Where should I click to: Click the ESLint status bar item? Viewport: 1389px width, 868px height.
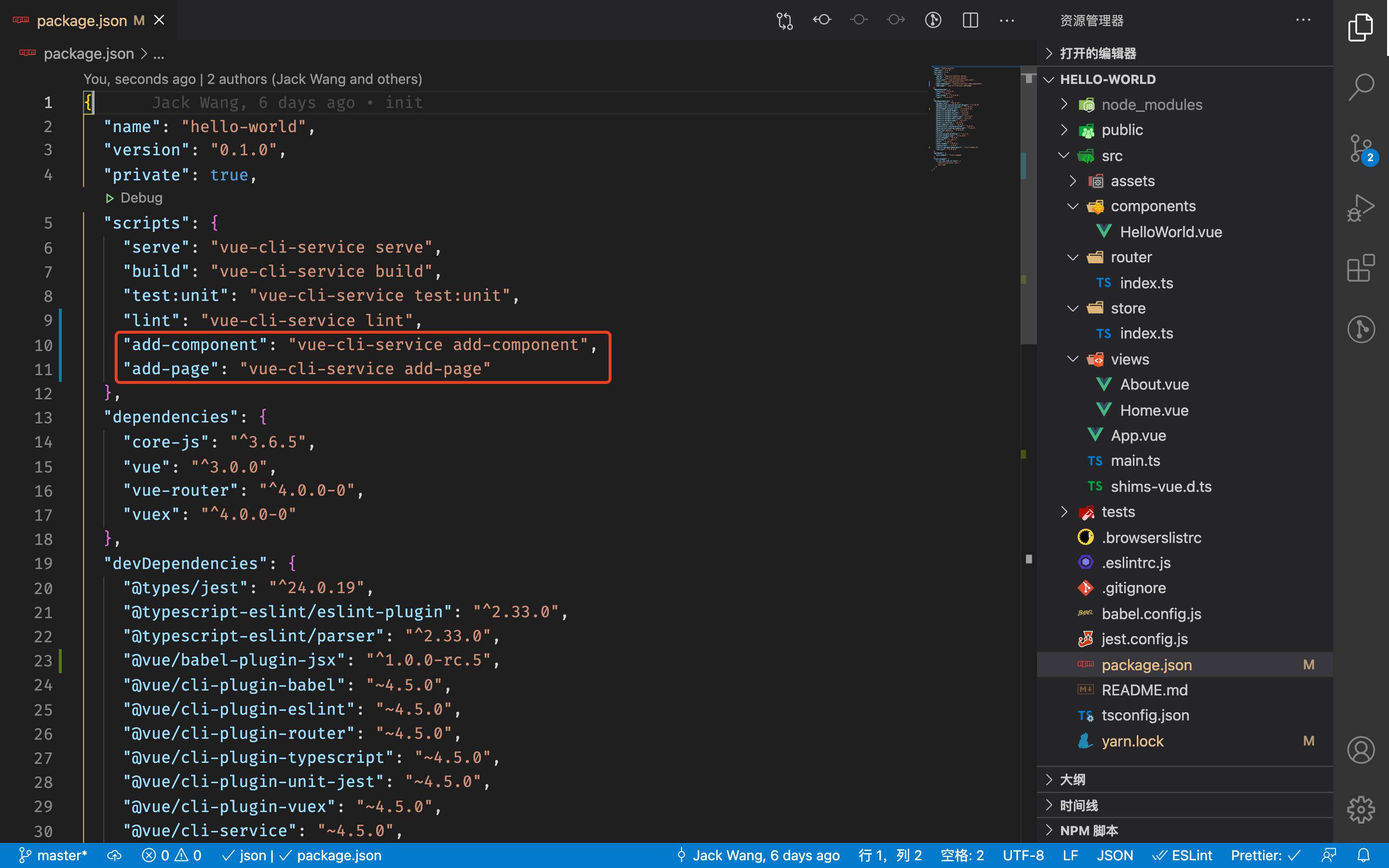pyautogui.click(x=1183, y=855)
